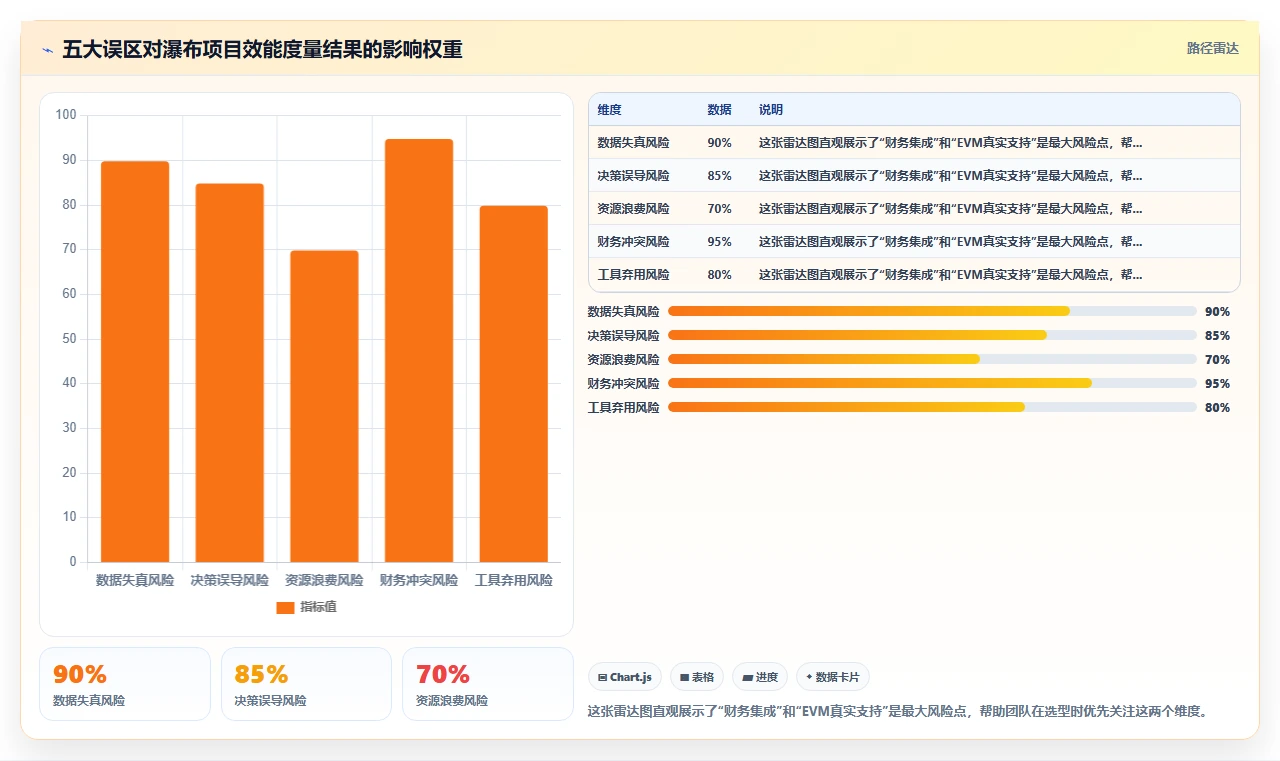Open the 70% 资源浪费风险 stat card
This screenshot has width=1280, height=761.
[487, 684]
